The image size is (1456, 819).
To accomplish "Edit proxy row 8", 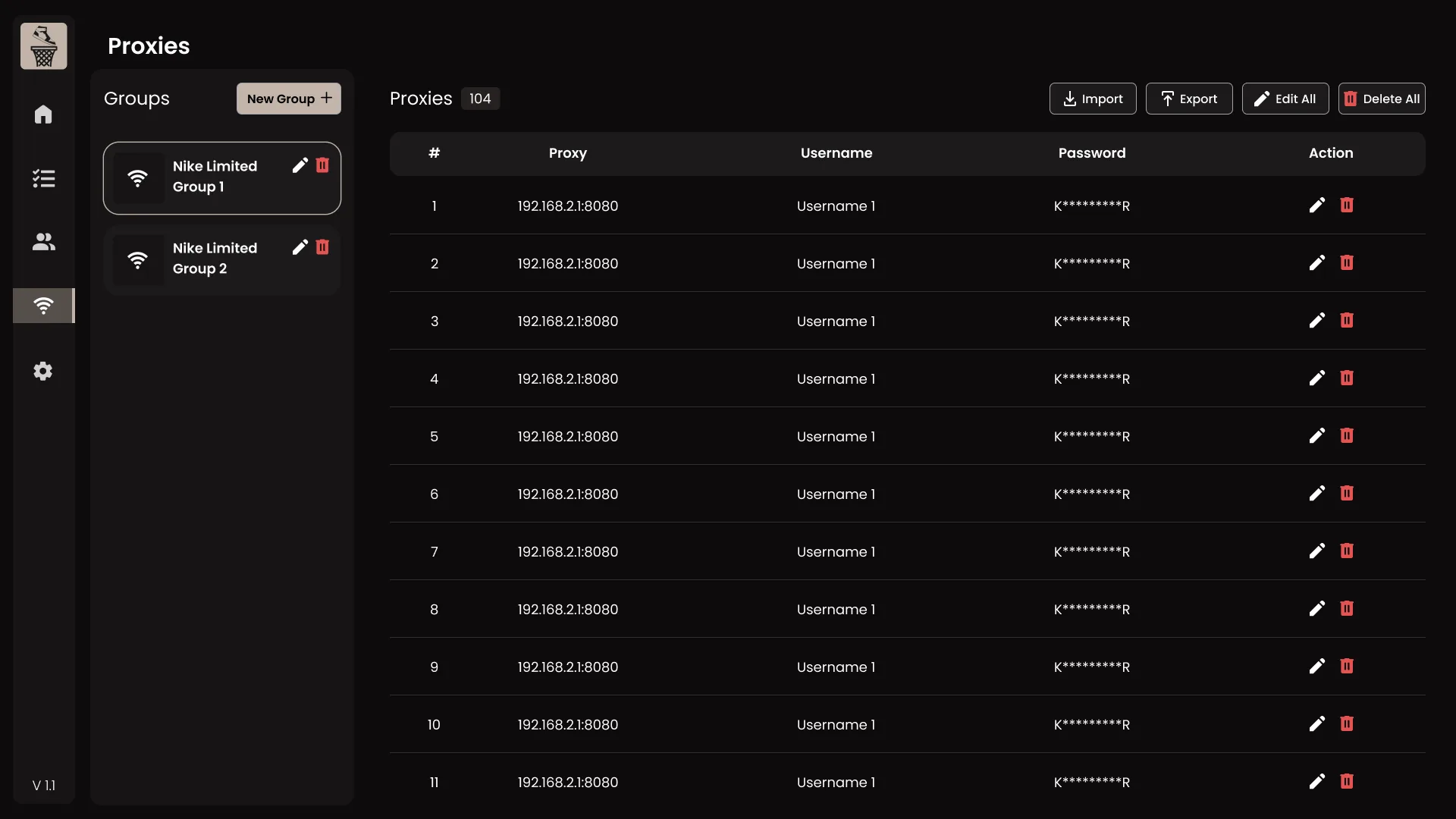I will click(1317, 609).
